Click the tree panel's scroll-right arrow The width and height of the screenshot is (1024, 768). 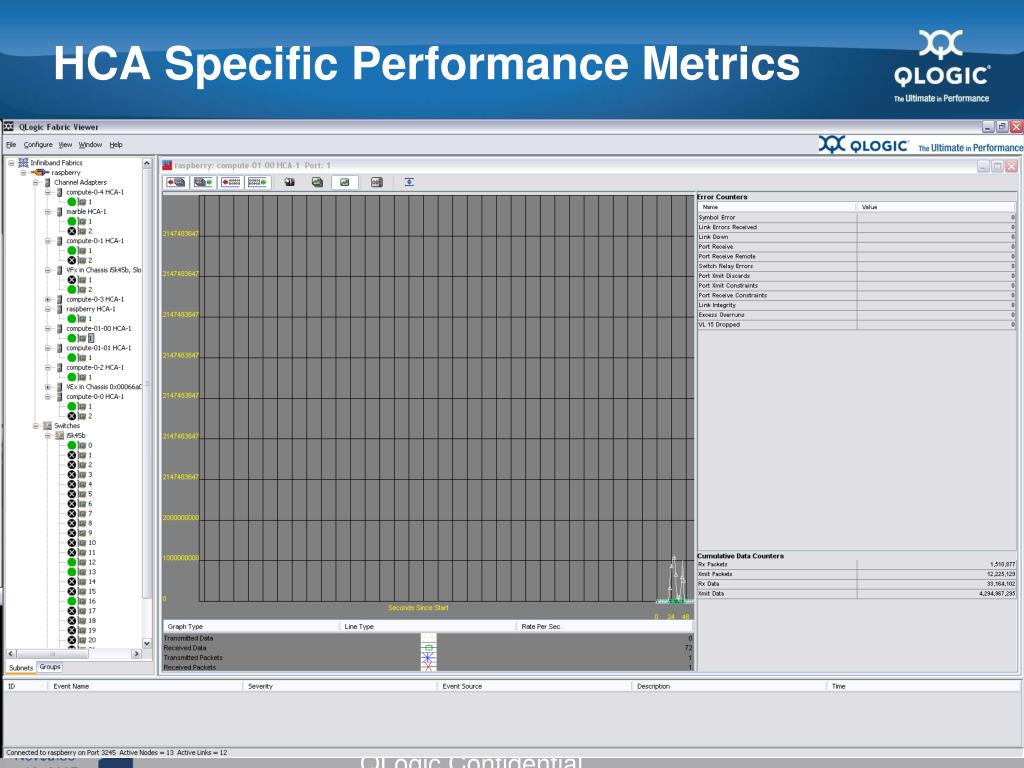coord(136,653)
